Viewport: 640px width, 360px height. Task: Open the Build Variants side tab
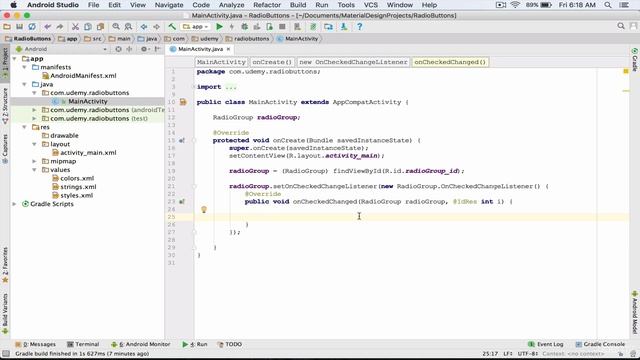(5, 313)
